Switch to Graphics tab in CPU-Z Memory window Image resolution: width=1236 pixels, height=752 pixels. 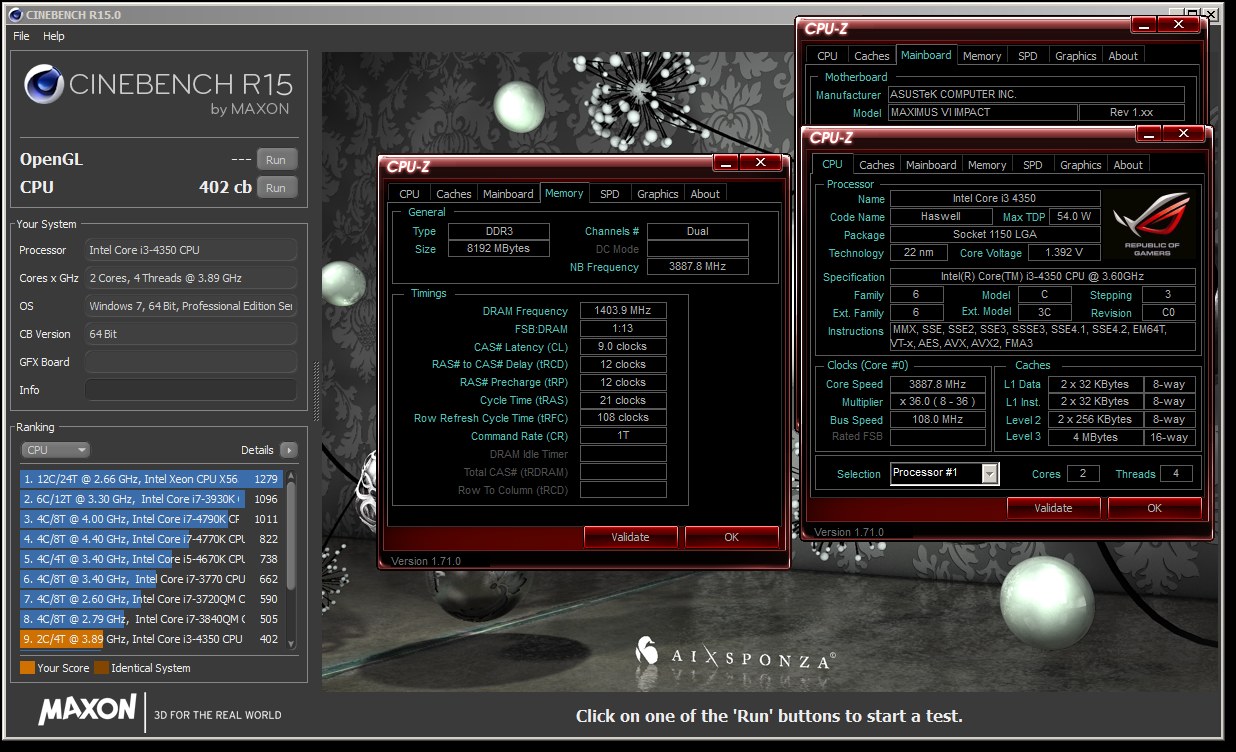click(x=657, y=194)
